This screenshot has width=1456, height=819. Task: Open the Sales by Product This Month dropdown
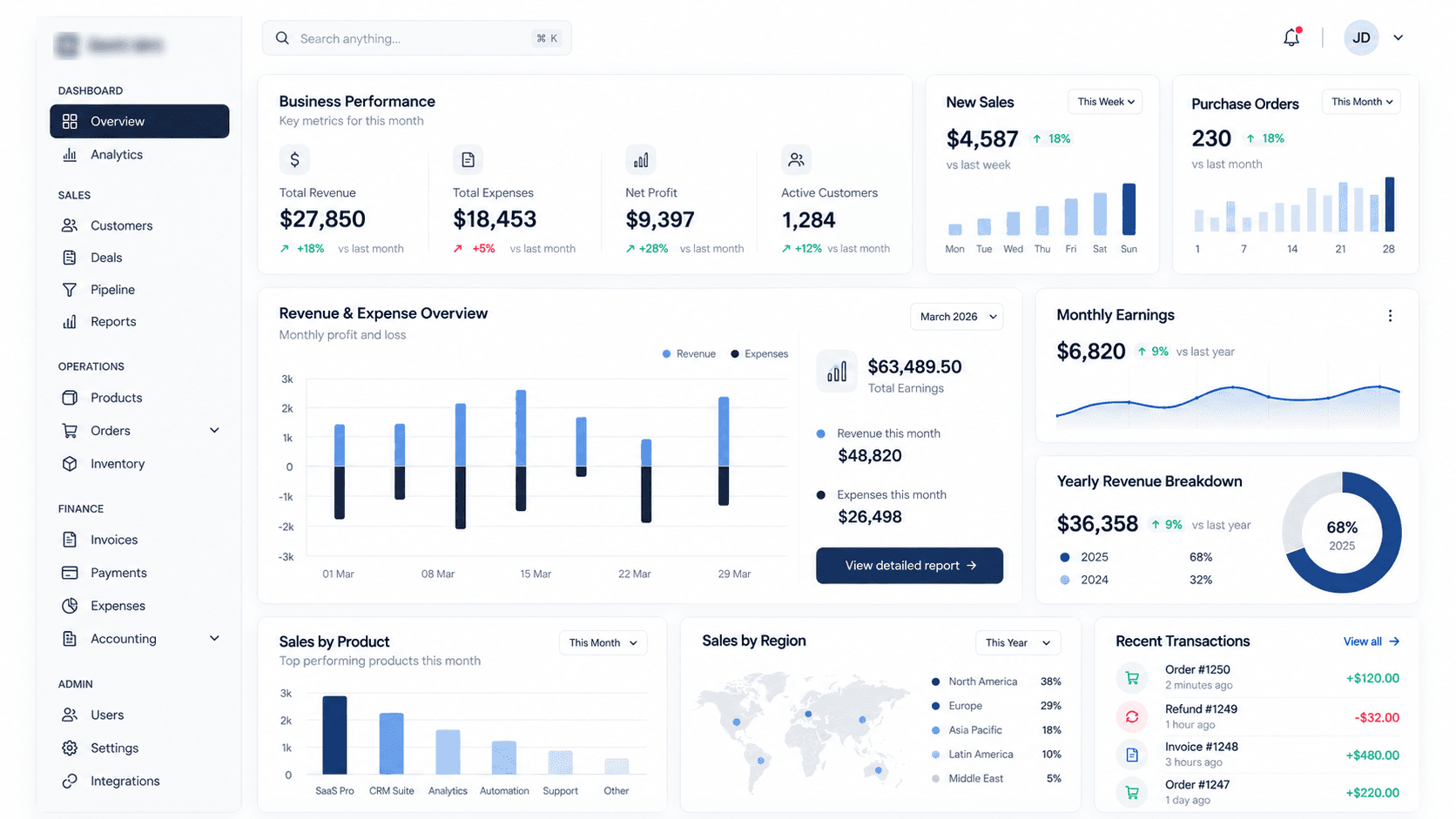click(x=603, y=642)
